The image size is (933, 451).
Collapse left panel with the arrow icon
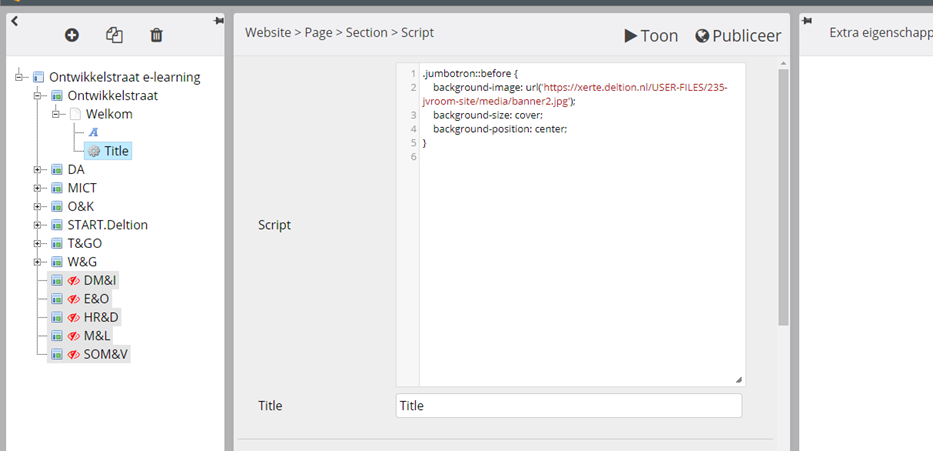(15, 21)
